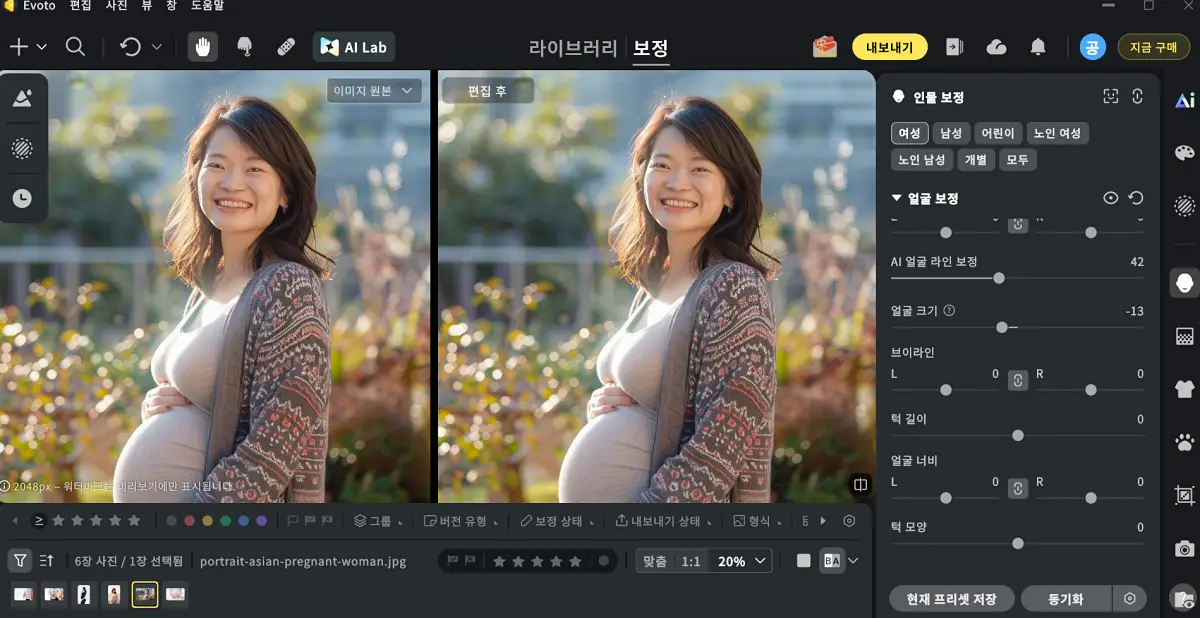The image size is (1200, 618).
Task: Open the striped circle mask tool on left
Action: (x=22, y=149)
